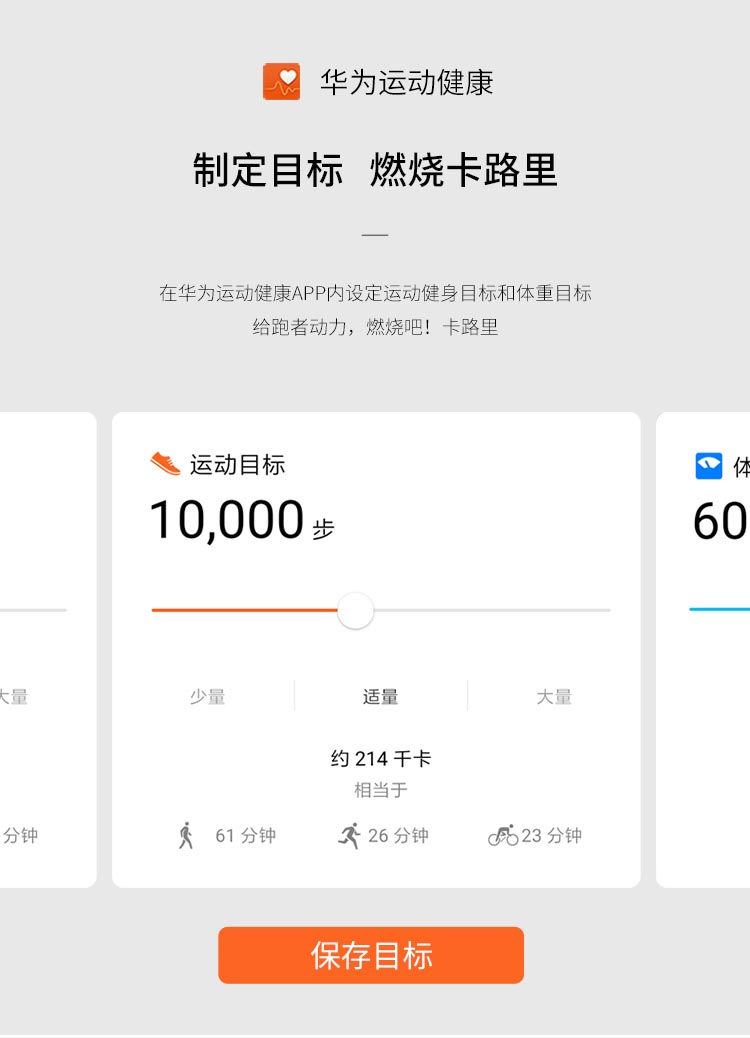Click the running person icon
The height and width of the screenshot is (1038, 750).
coord(349,836)
